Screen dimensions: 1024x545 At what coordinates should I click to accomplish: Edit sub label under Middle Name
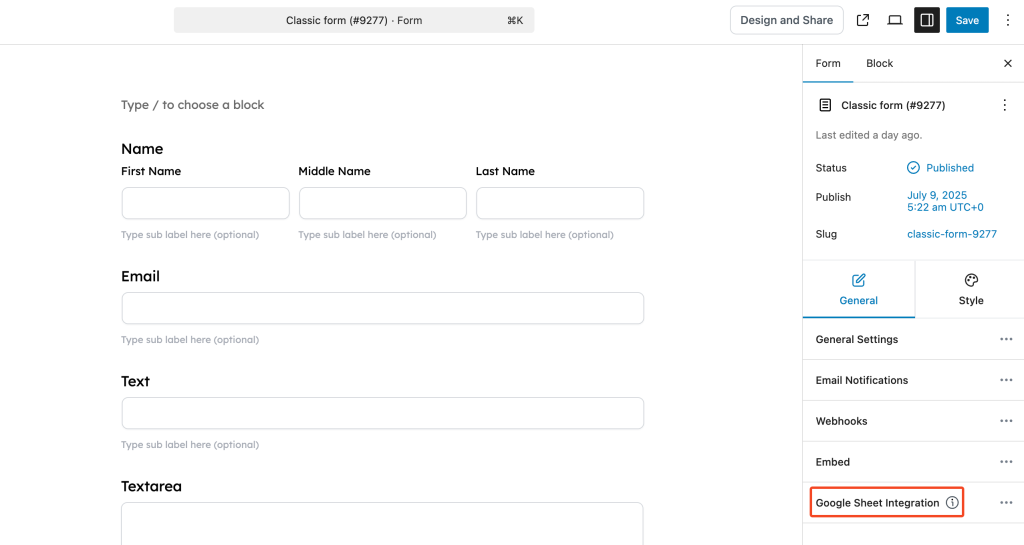[367, 235]
